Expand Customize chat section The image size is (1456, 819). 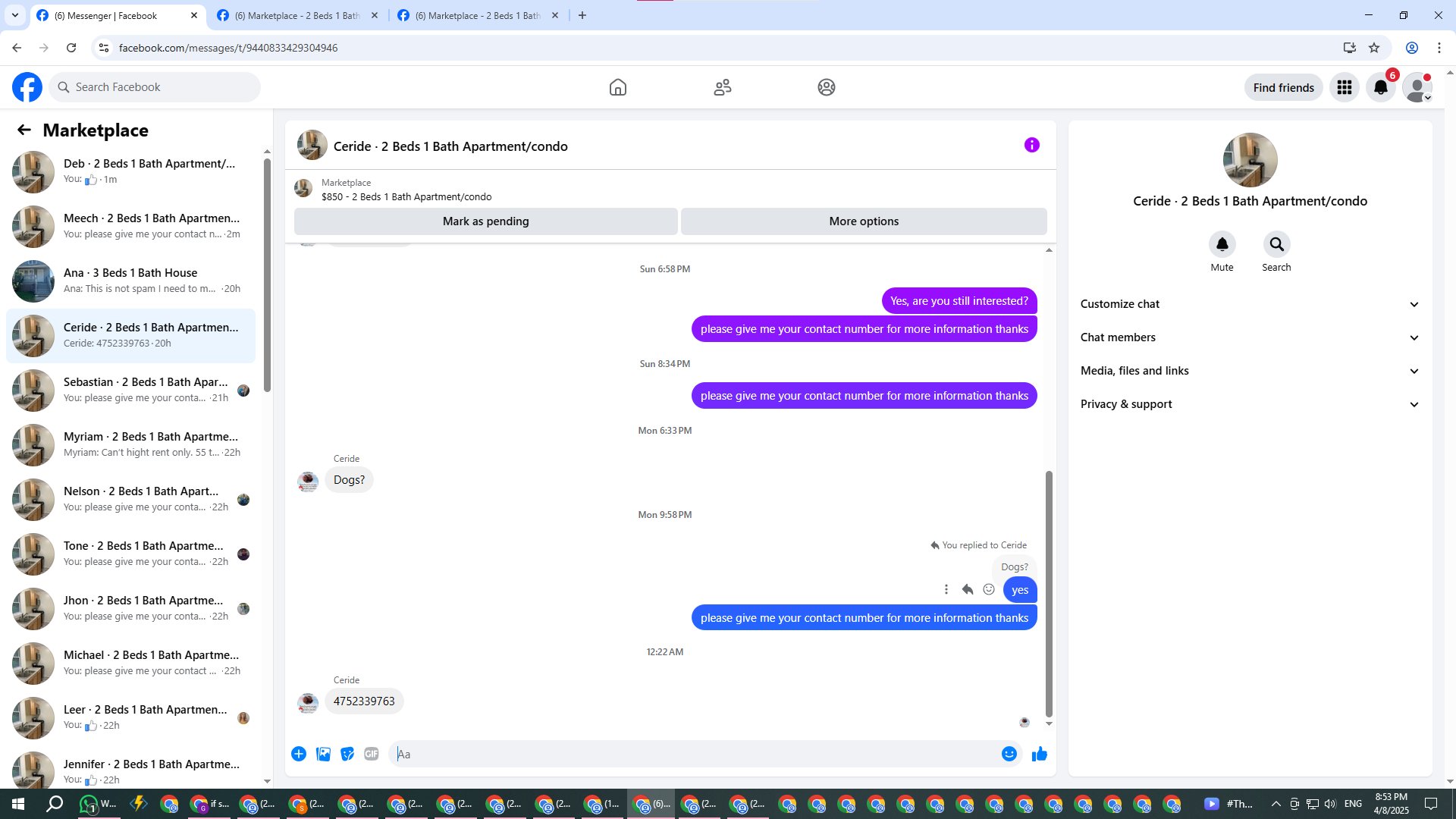pos(1250,304)
